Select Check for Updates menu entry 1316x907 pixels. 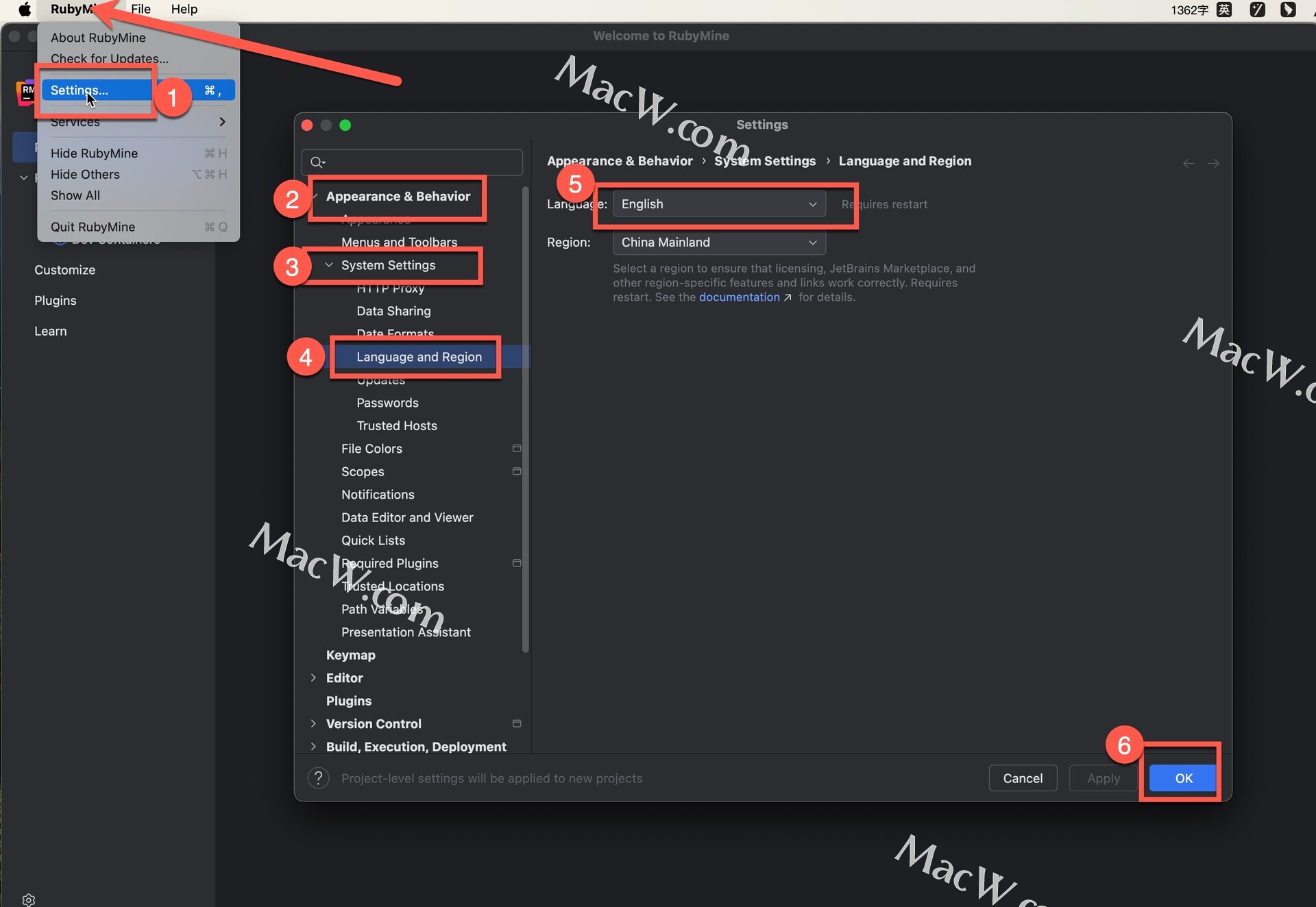click(x=109, y=58)
